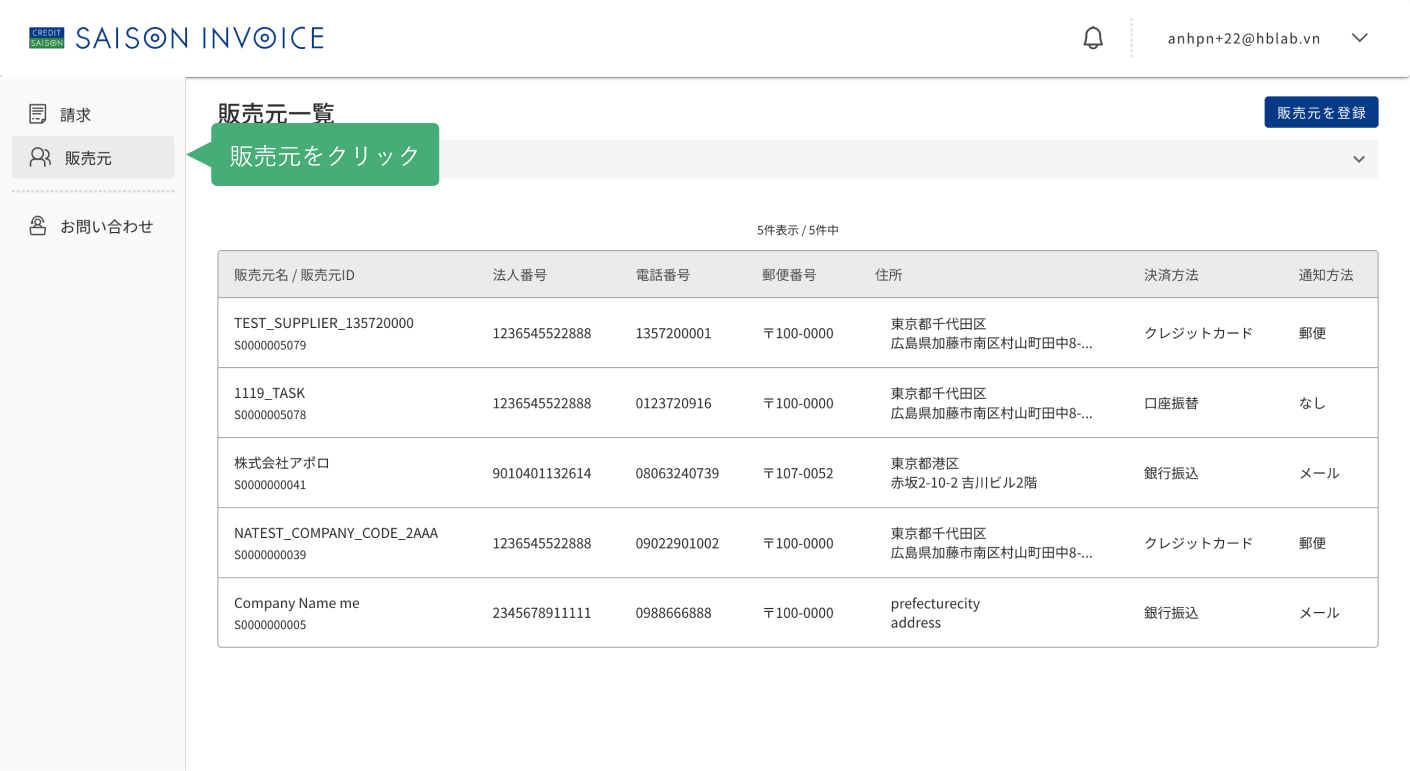Click 通知方法 column header
This screenshot has height=771, width=1410.
coord(1326,275)
